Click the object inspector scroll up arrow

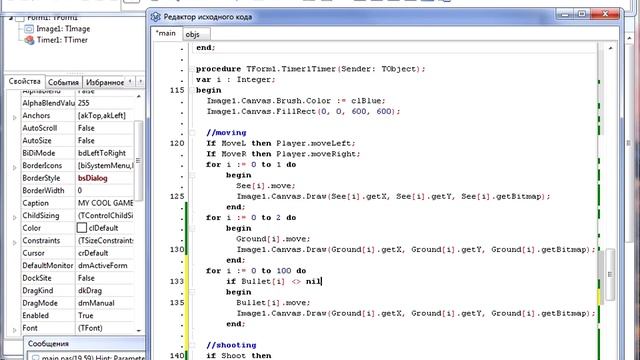139,96
